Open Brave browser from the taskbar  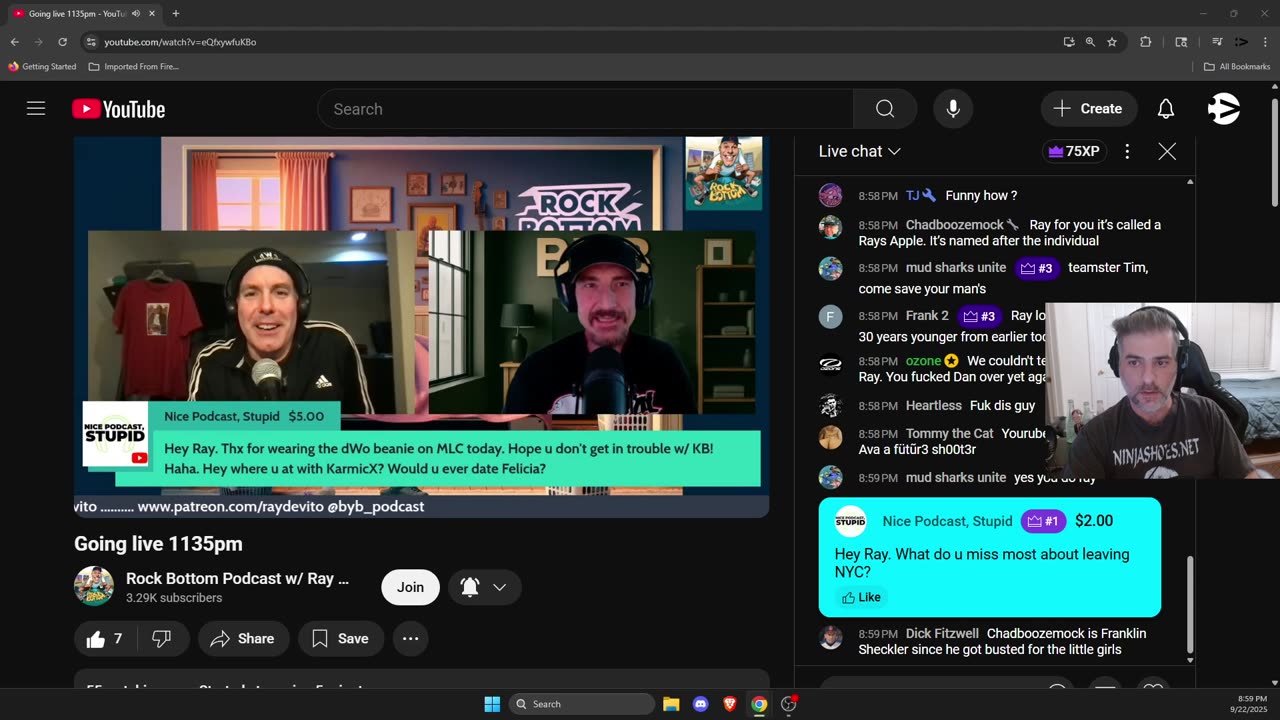[730, 704]
